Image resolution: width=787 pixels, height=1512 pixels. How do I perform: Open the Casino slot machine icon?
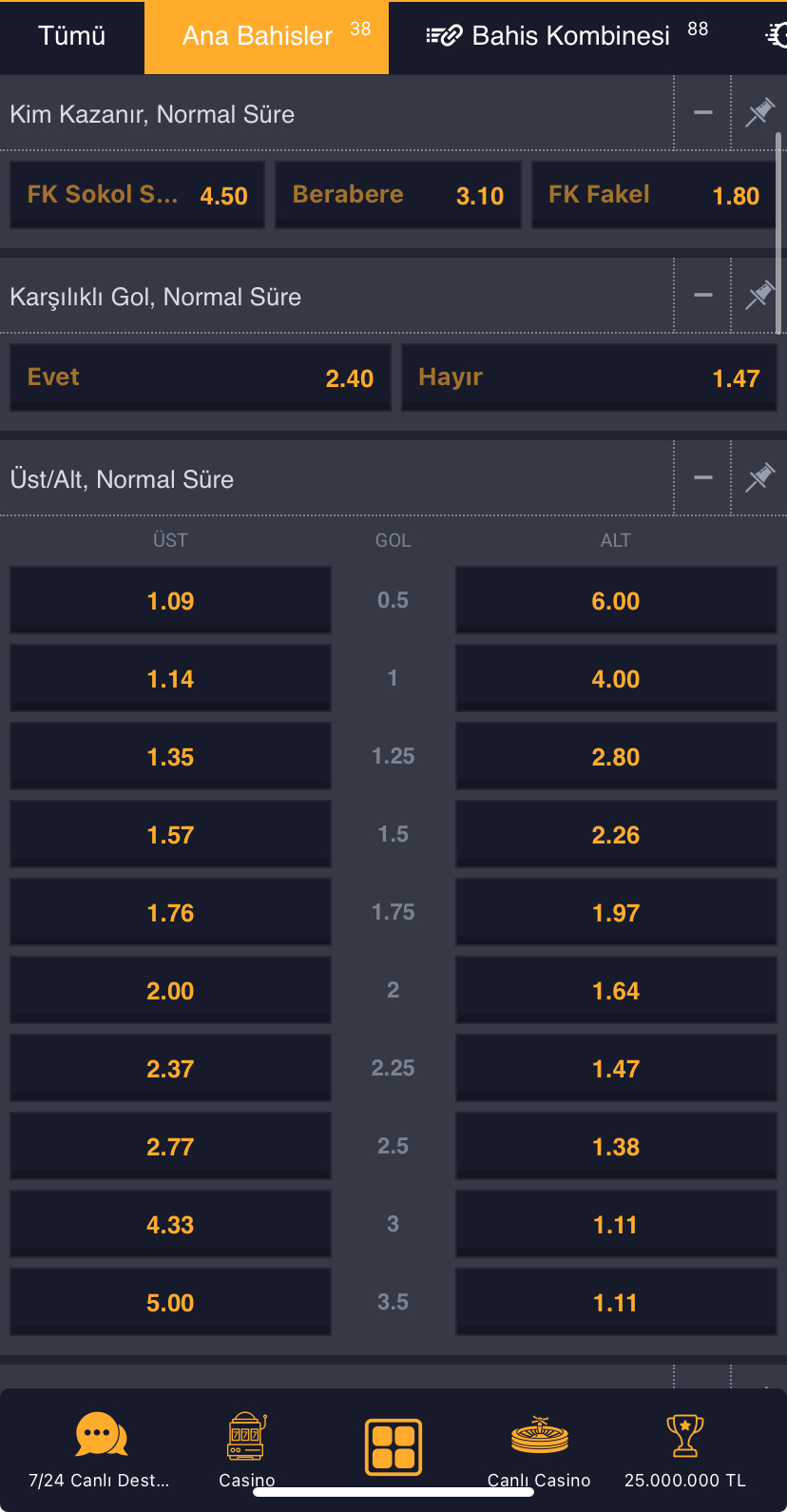coord(246,1436)
